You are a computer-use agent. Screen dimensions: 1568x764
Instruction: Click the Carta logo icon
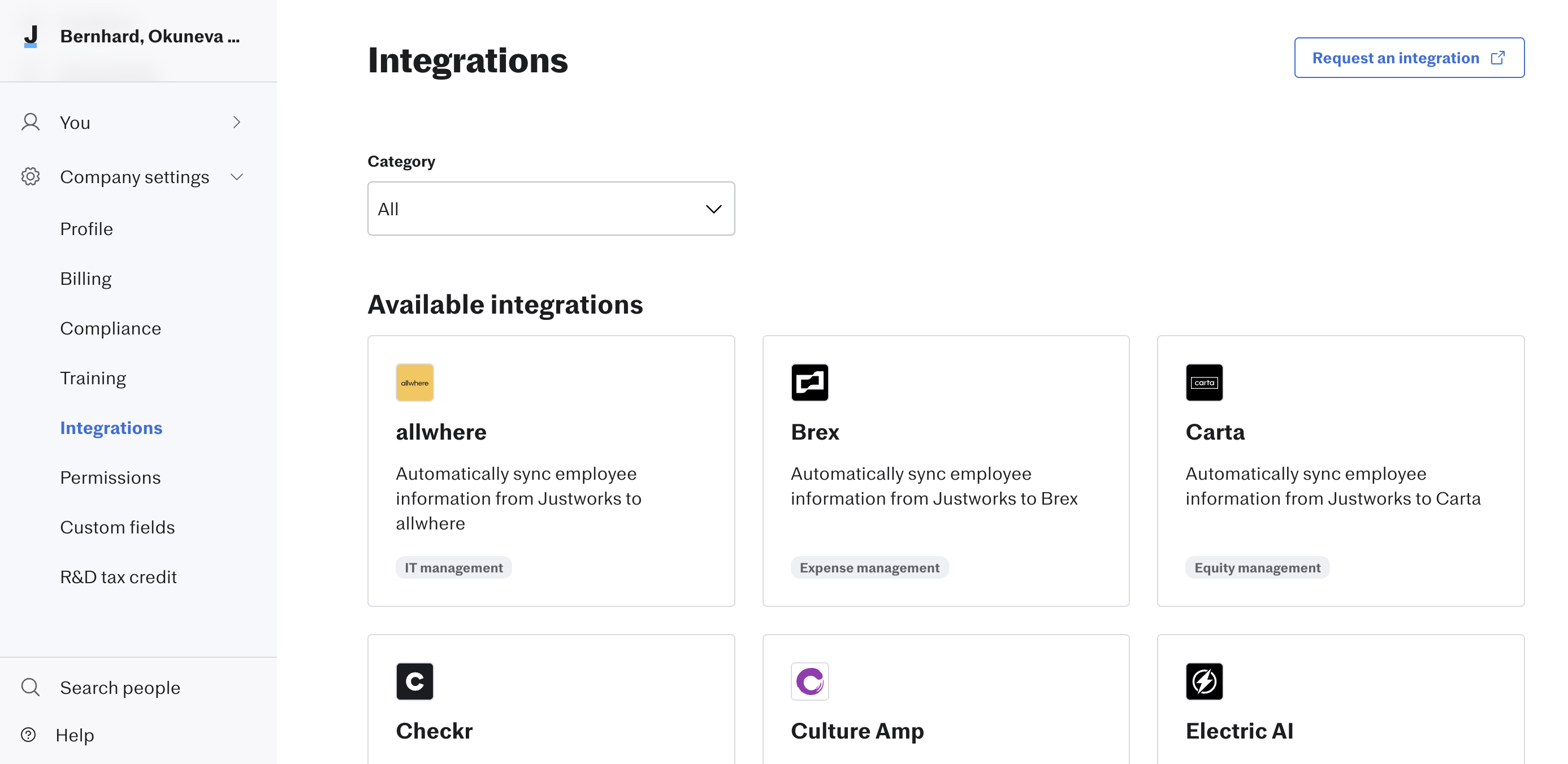[1204, 383]
